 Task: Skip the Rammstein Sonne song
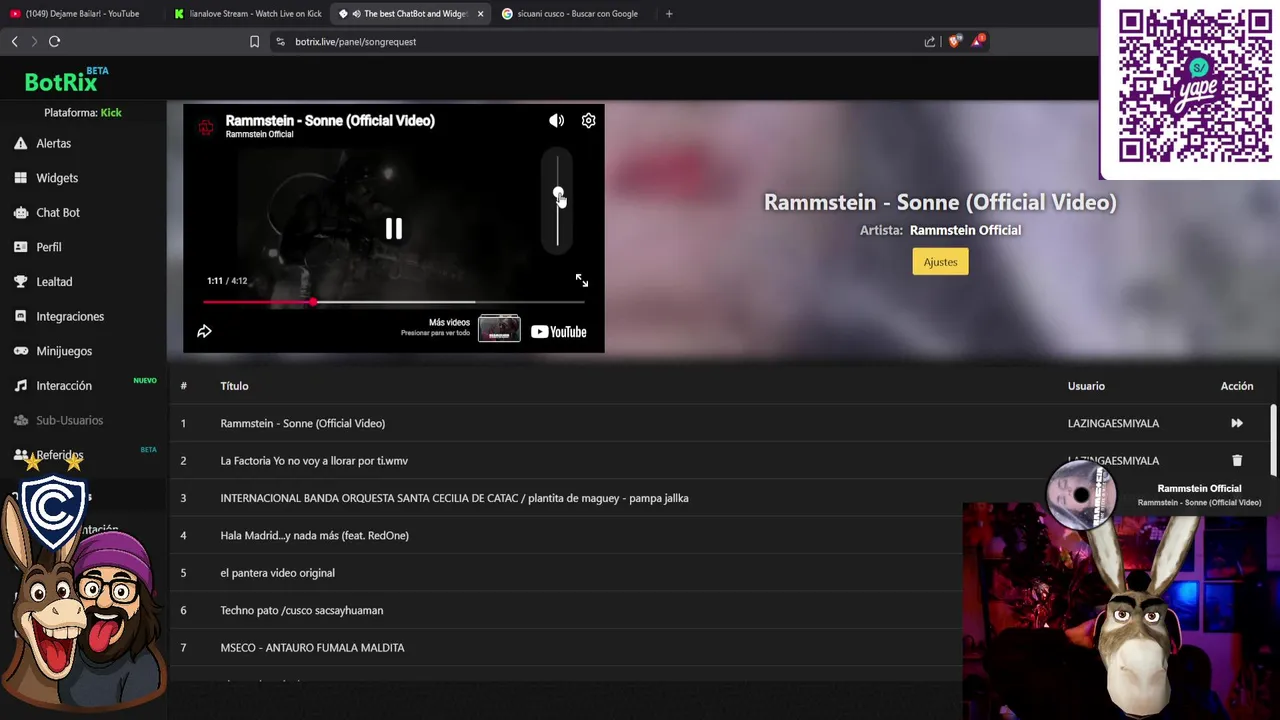1237,423
